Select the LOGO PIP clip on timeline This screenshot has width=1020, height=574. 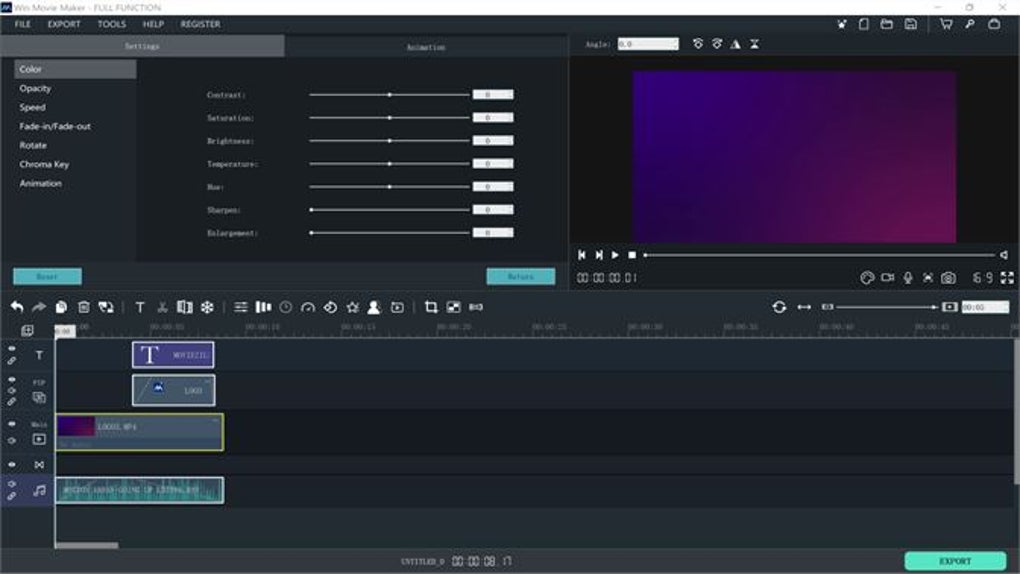click(x=174, y=390)
